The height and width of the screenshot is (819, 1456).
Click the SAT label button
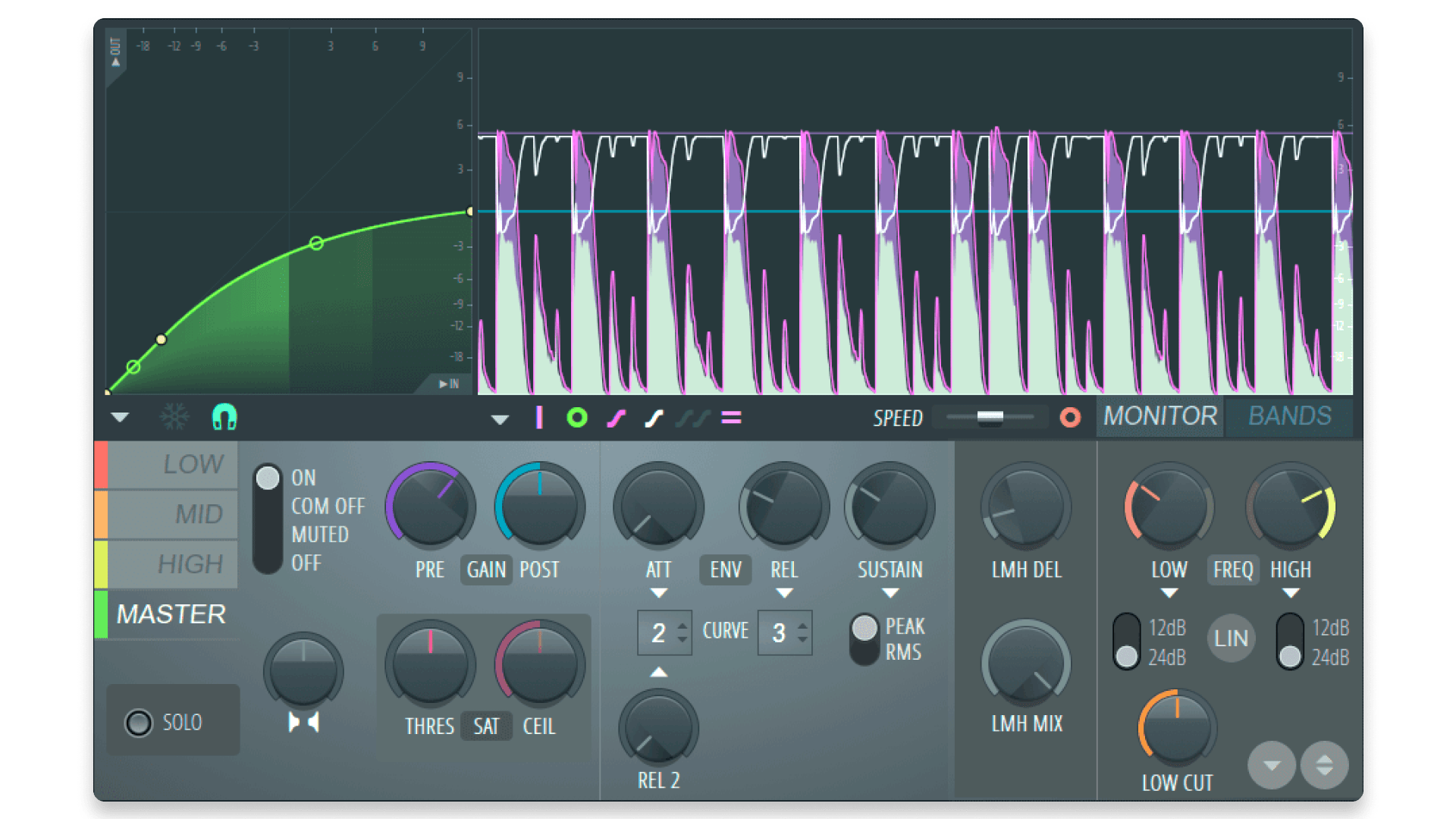pyautogui.click(x=486, y=726)
